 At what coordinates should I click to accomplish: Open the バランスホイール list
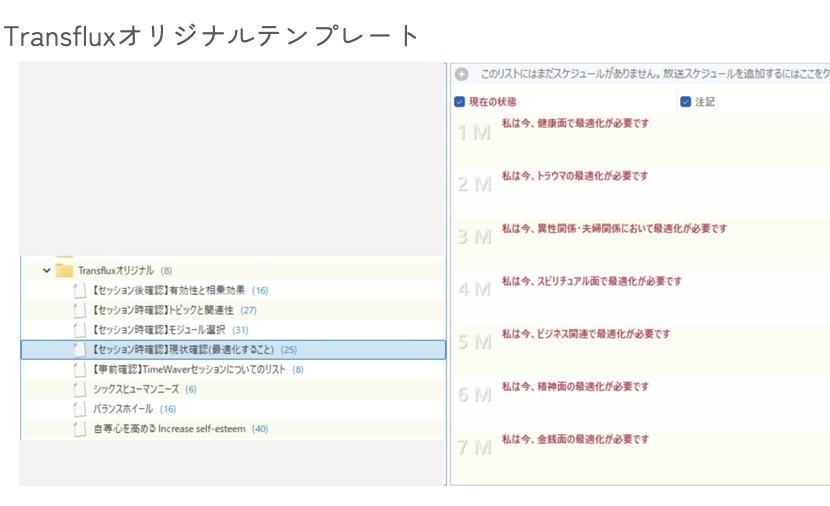pyautogui.click(x=123, y=409)
